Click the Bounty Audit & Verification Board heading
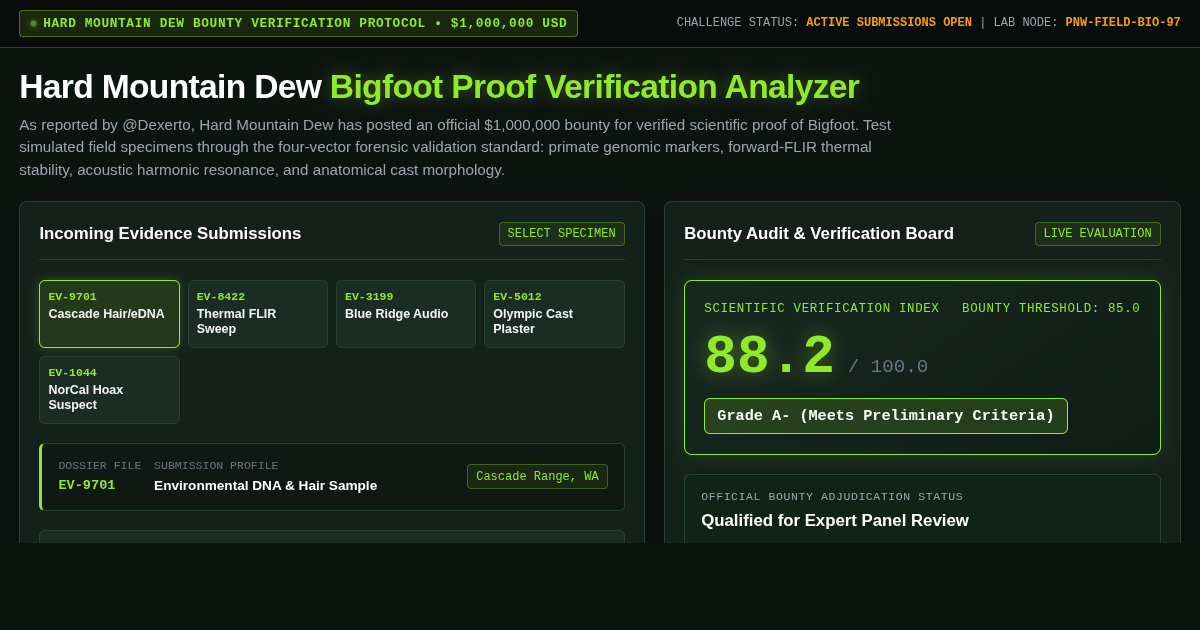The image size is (1200, 630). [819, 234]
